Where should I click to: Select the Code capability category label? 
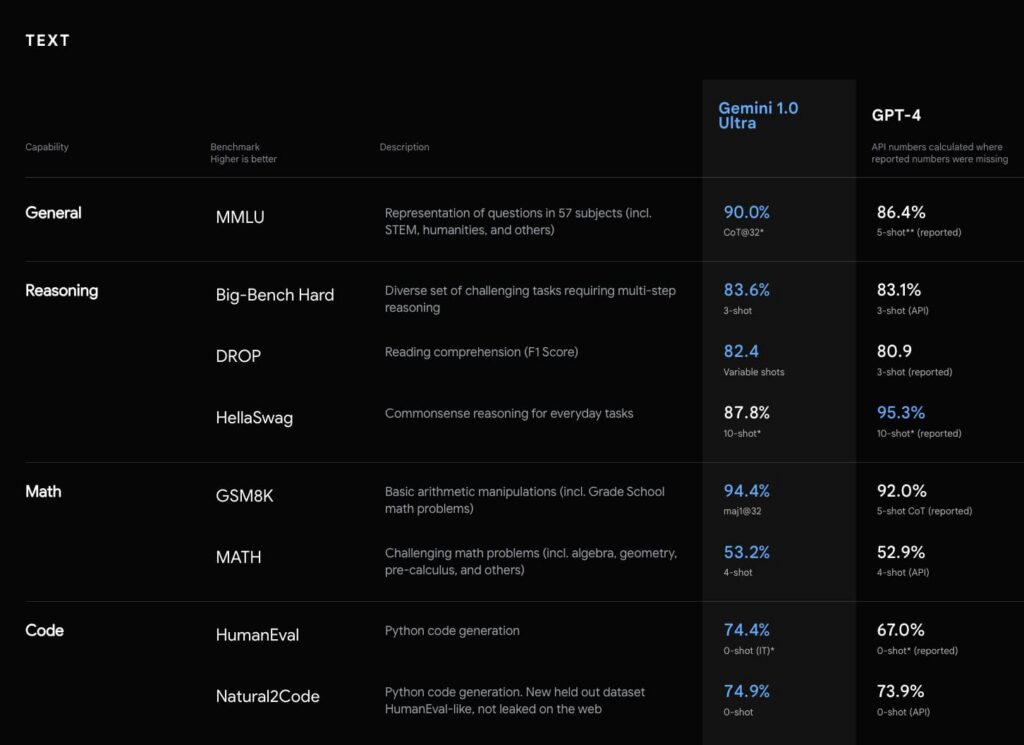(44, 630)
